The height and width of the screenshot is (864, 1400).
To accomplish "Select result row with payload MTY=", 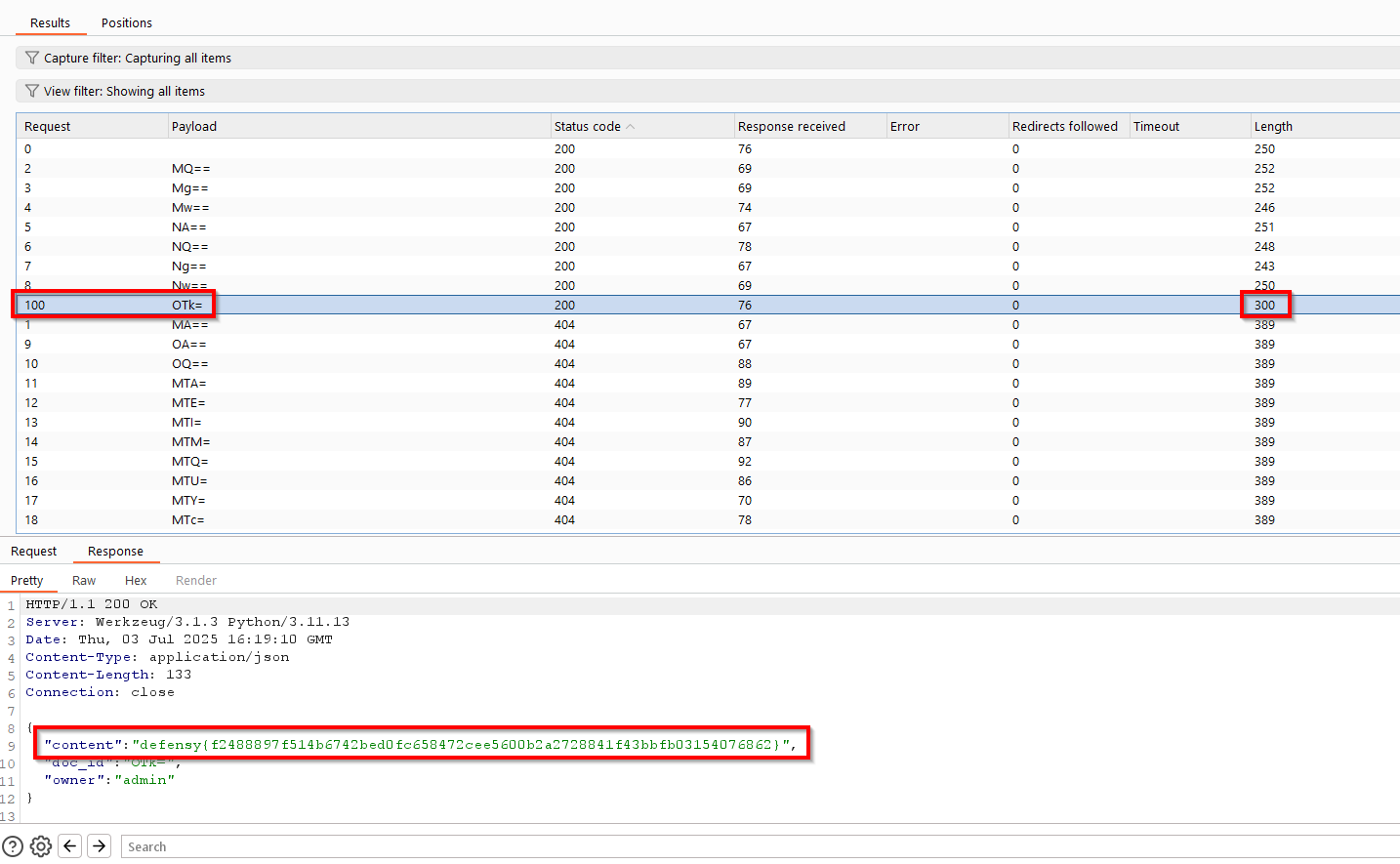I will point(708,501).
